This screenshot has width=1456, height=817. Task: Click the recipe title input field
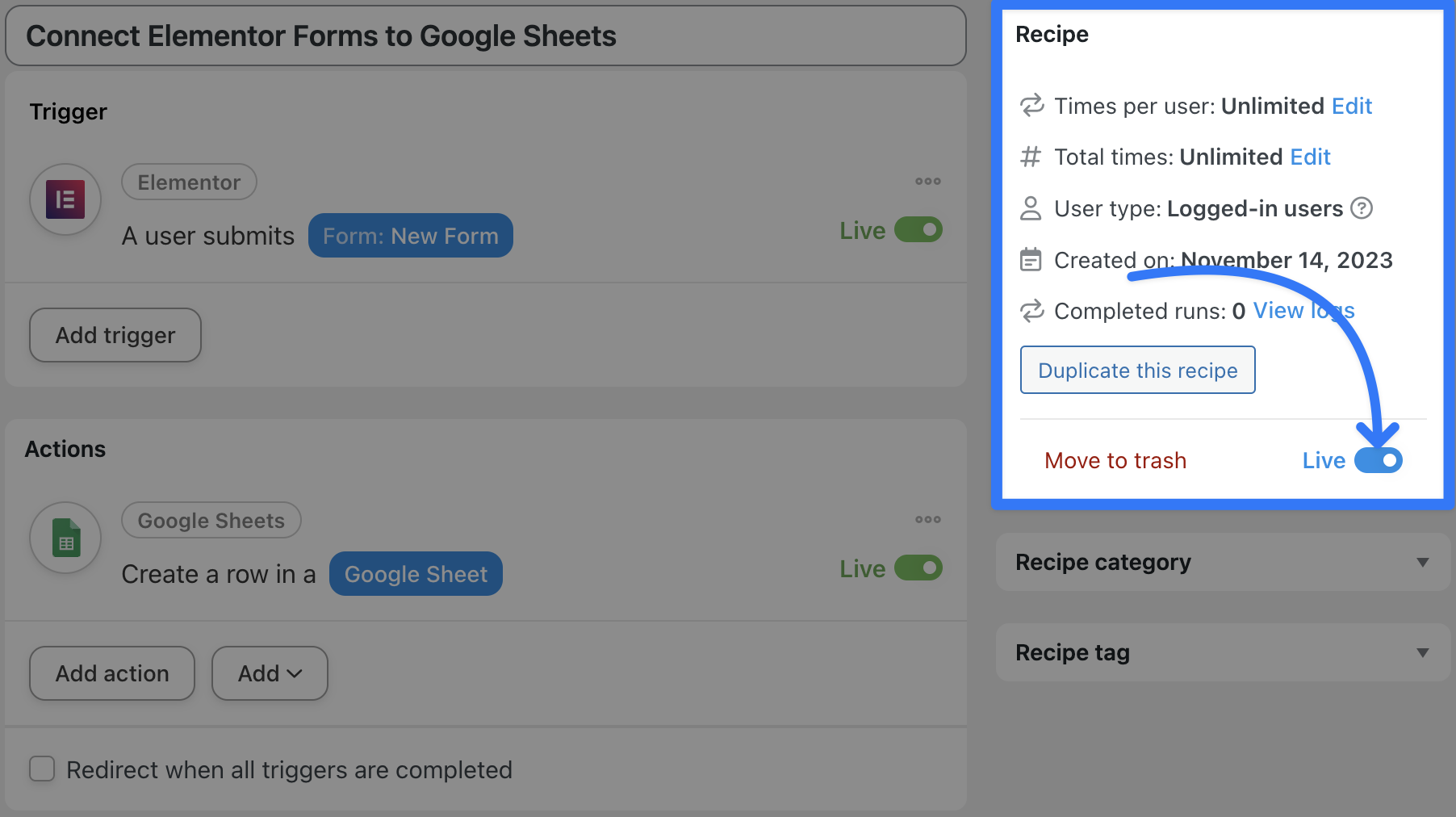[x=486, y=36]
